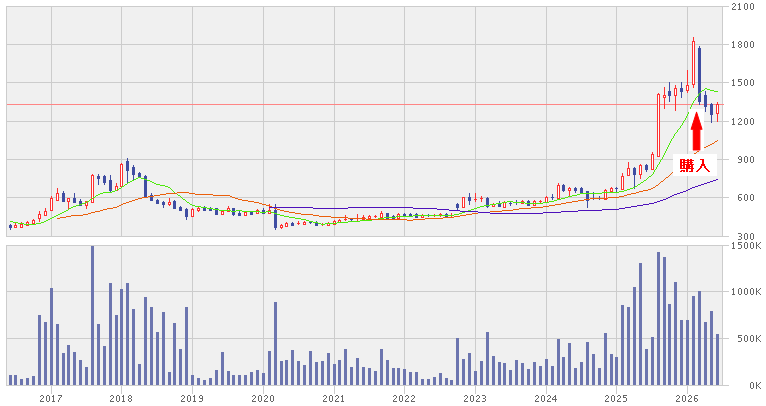Click the tall blue candlestick in 2026
This screenshot has height=406, width=766.
coord(700,75)
